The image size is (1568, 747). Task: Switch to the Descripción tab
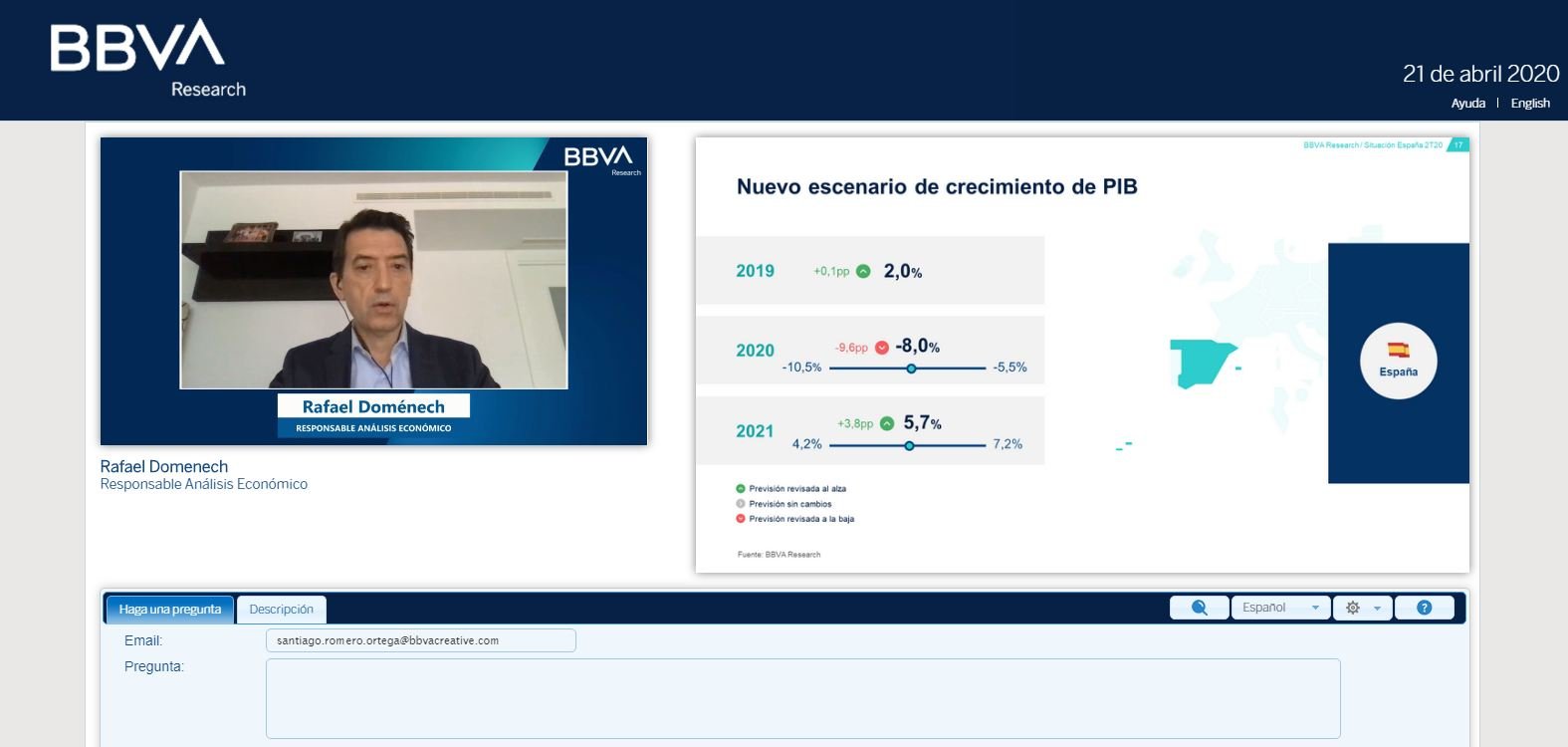point(281,610)
